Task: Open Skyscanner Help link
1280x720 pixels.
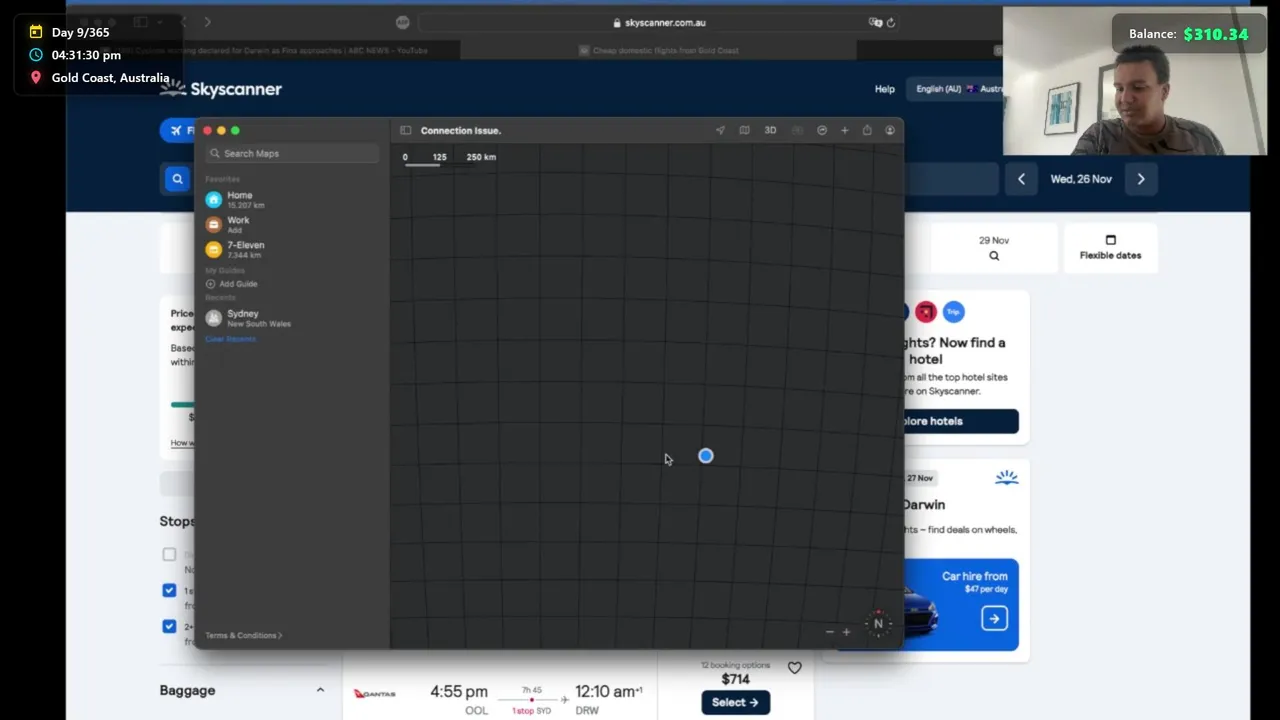Action: (x=885, y=89)
